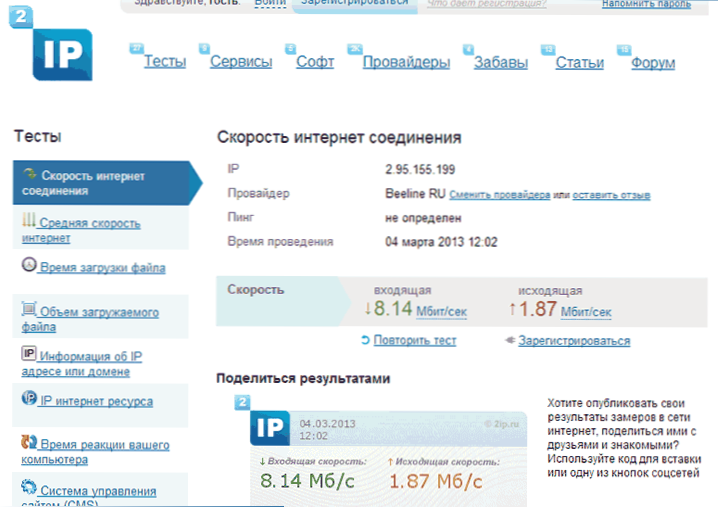
Task: Open the Статьи navigation menu
Action: [x=579, y=62]
